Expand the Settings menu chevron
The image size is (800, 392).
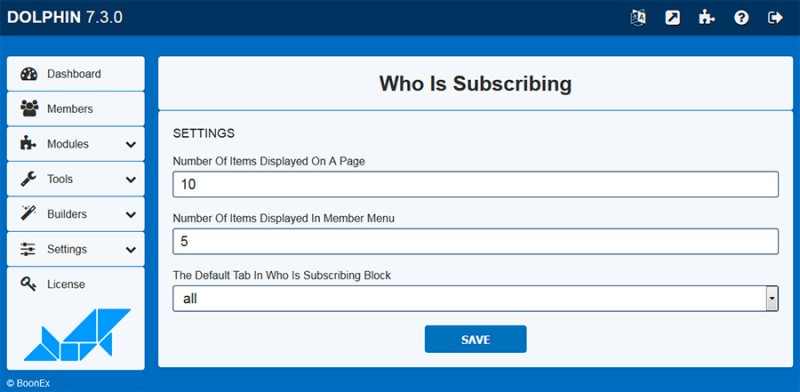click(x=131, y=250)
